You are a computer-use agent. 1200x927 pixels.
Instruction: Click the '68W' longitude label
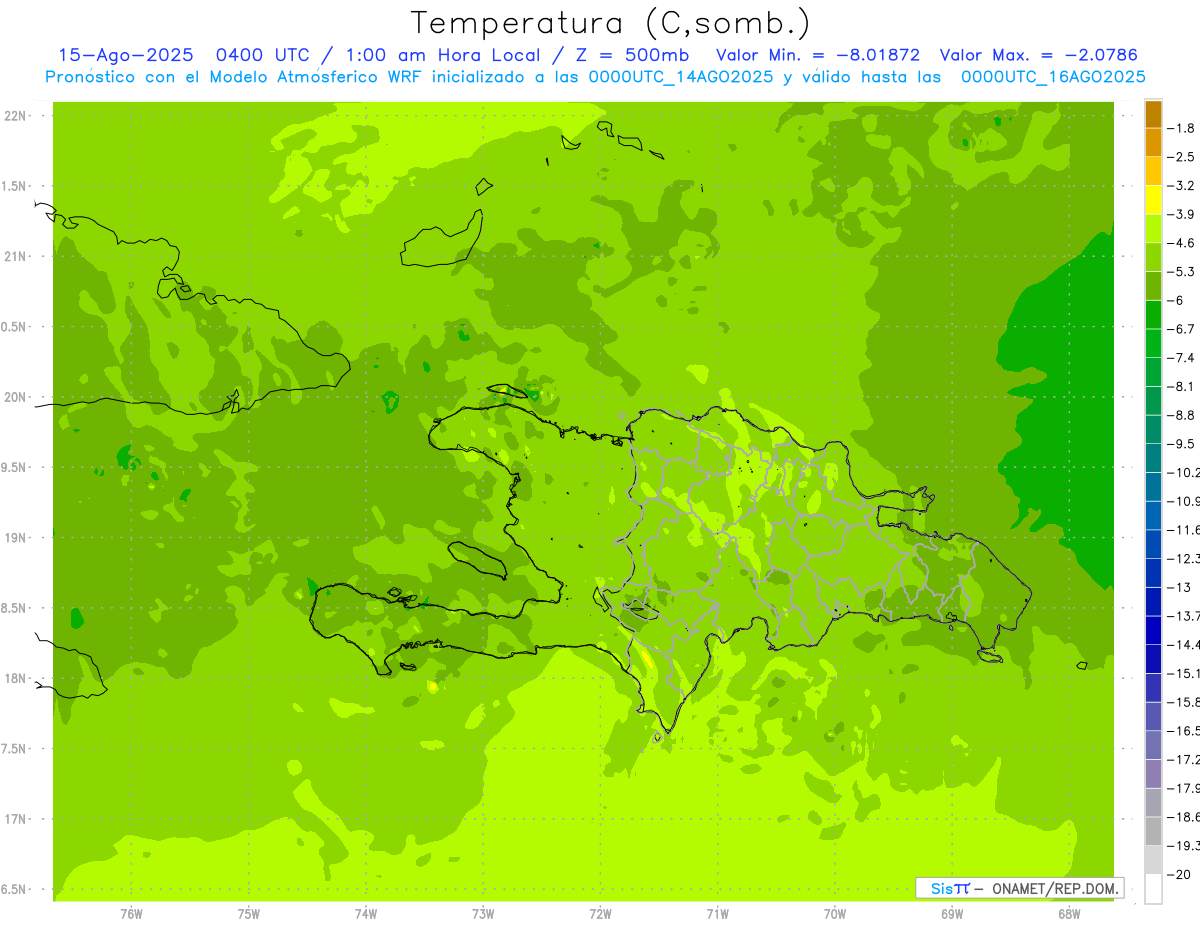[x=1069, y=914]
